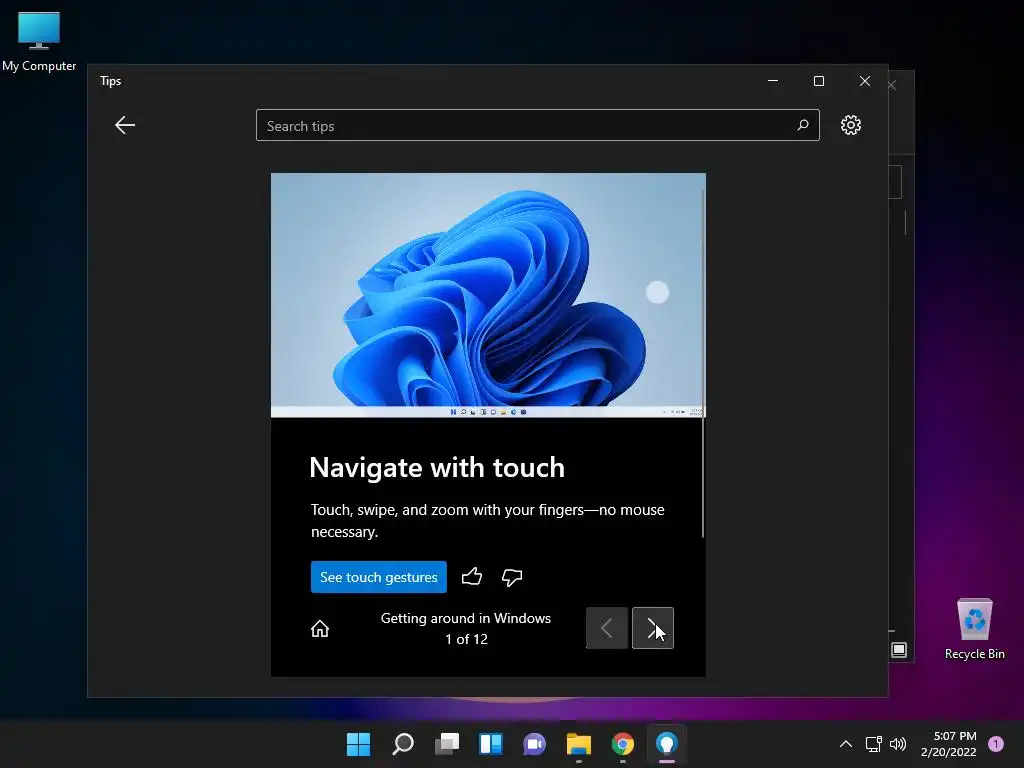Click the 1 of 12 tip counter
1024x768 pixels.
[466, 639]
